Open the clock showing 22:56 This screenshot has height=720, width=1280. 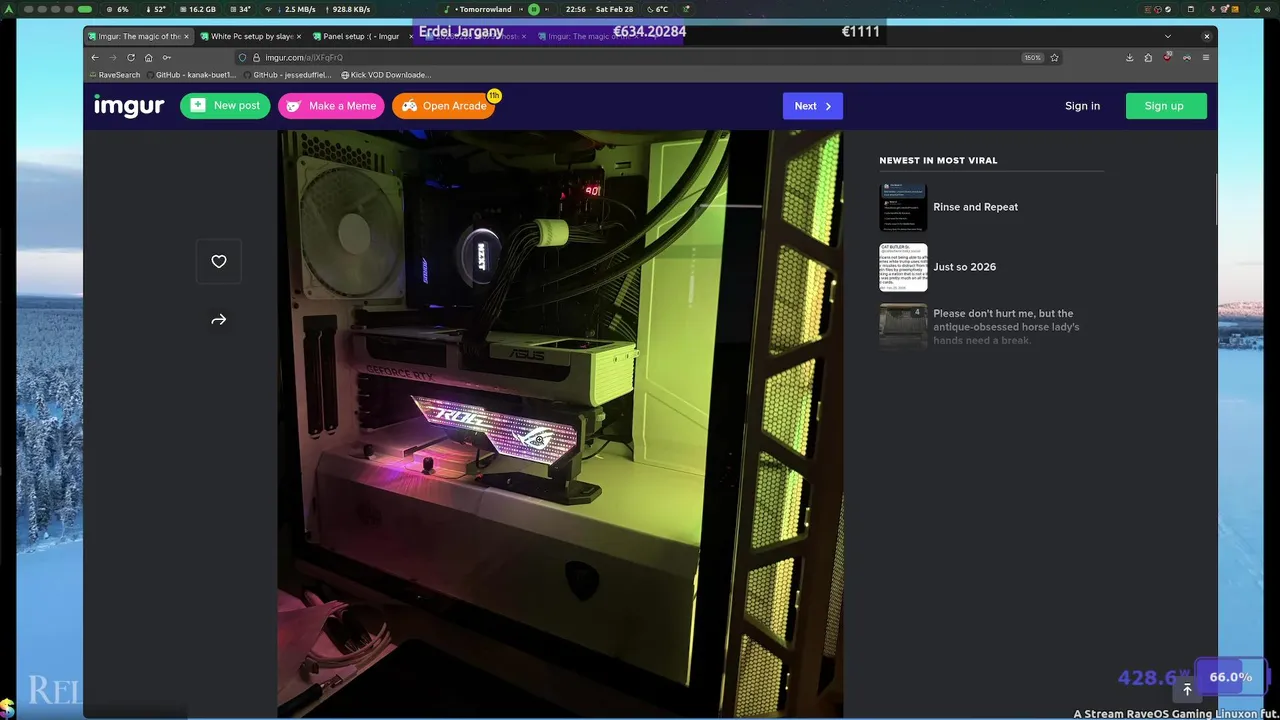[x=600, y=9]
